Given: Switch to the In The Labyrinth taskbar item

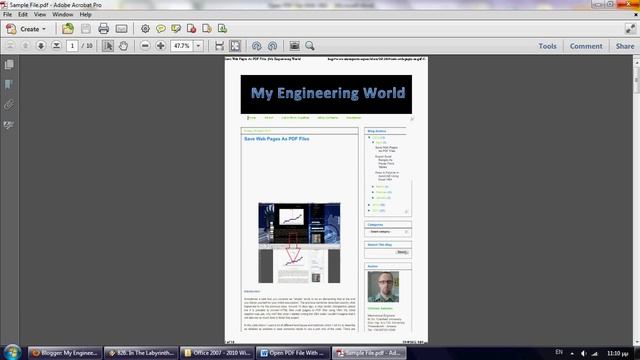Looking at the screenshot, I should tap(141, 353).
